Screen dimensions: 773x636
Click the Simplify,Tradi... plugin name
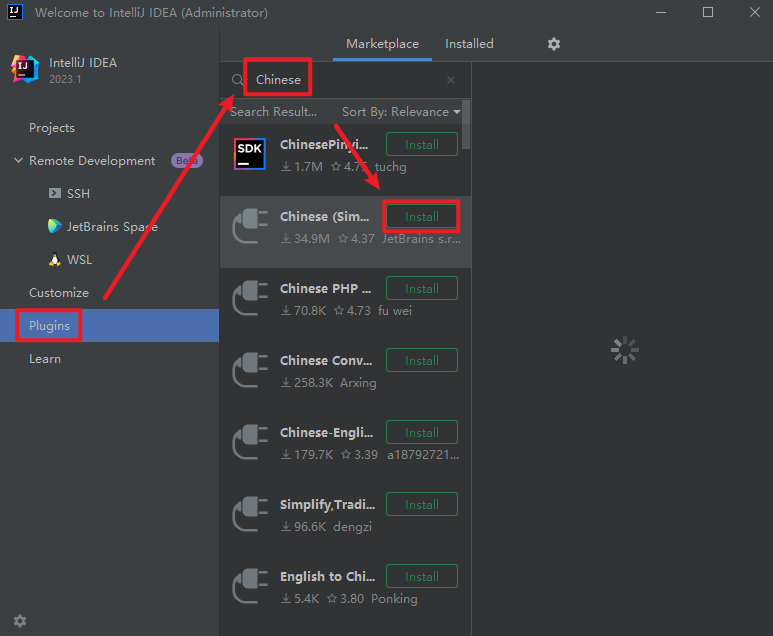point(327,504)
